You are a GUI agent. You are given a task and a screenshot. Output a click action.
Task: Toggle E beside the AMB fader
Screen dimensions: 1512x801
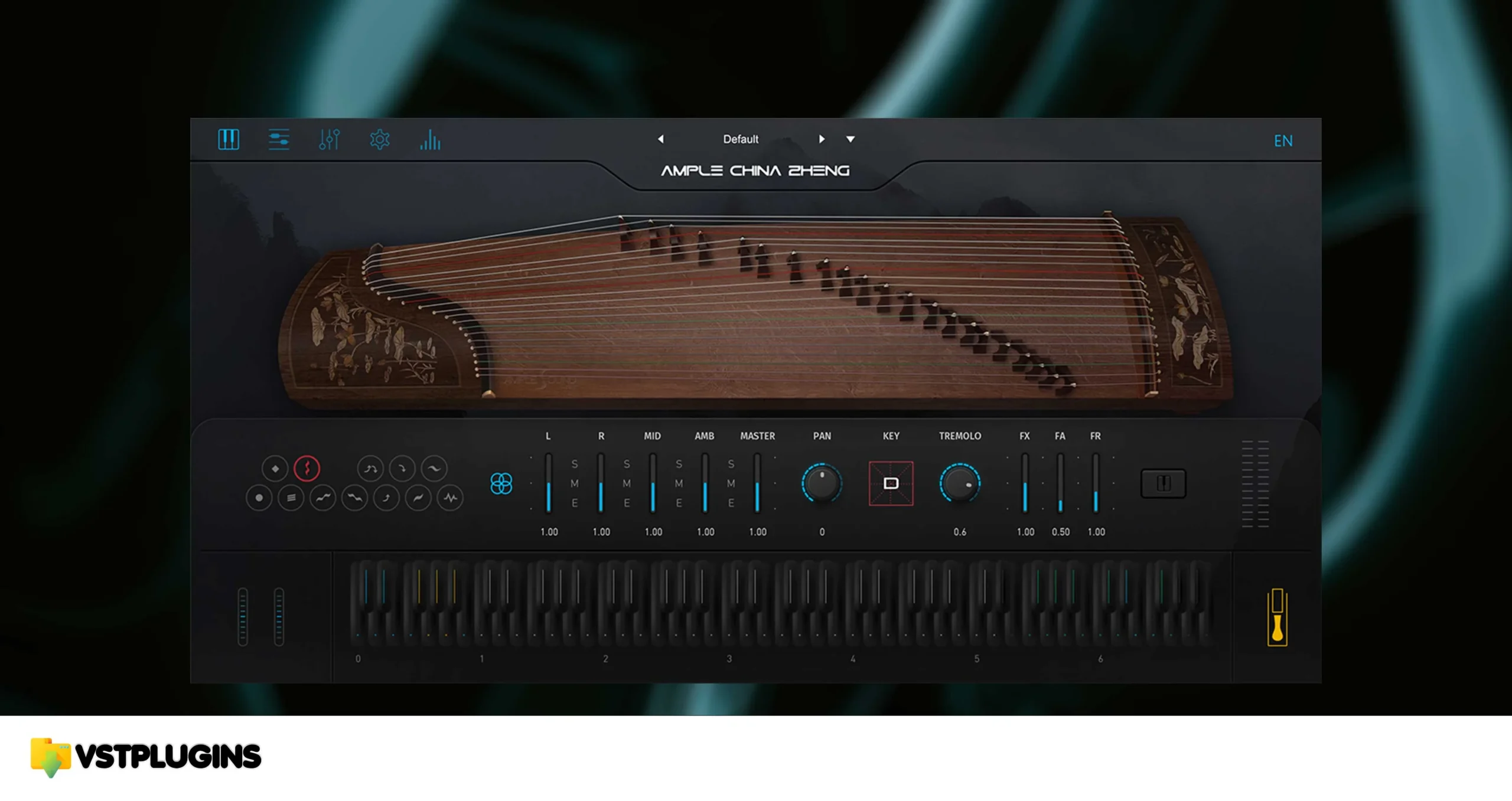click(x=731, y=504)
